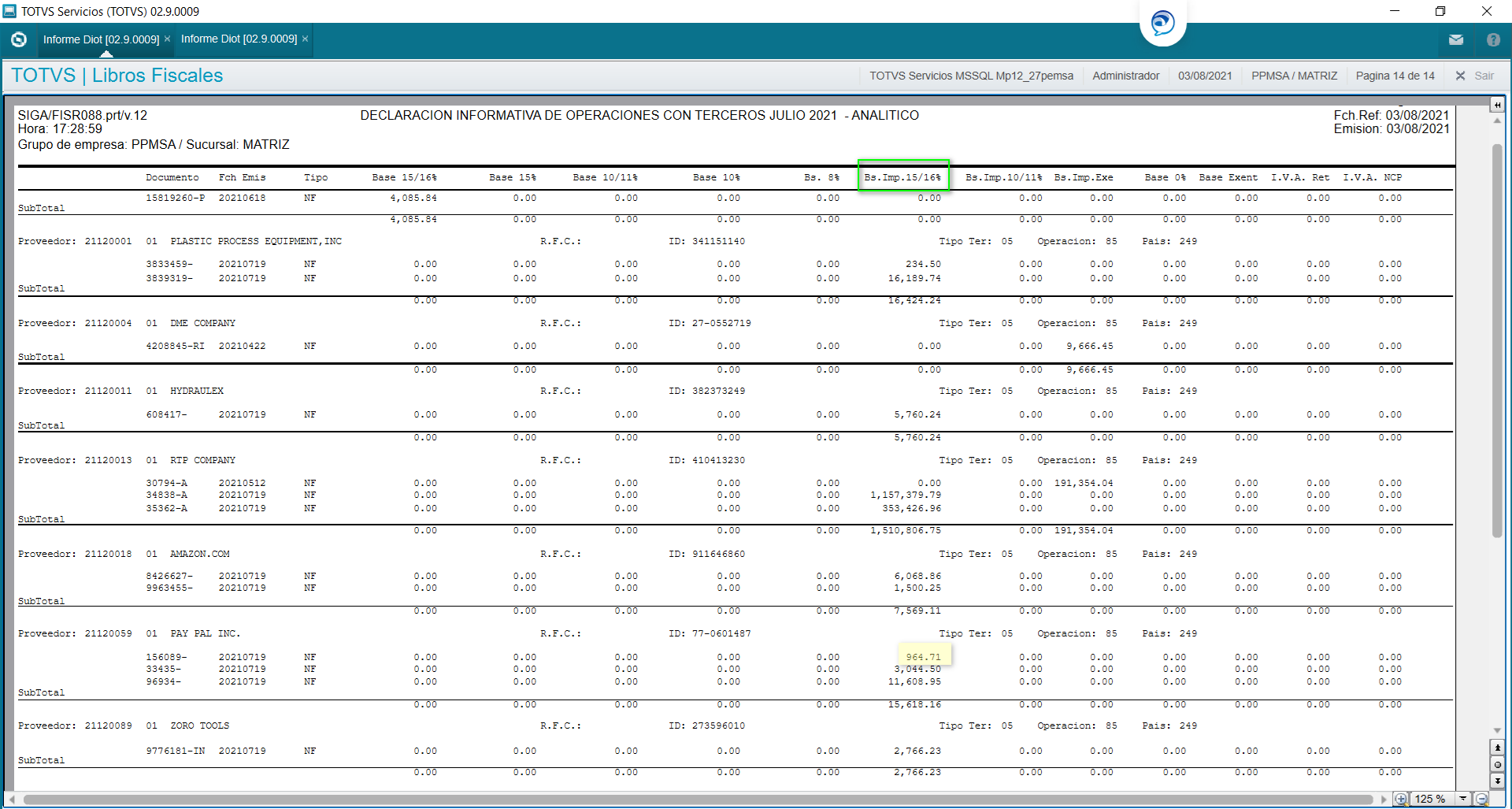The height and width of the screenshot is (809, 1512).
Task: Click ID 341151140
Action: tap(706, 241)
